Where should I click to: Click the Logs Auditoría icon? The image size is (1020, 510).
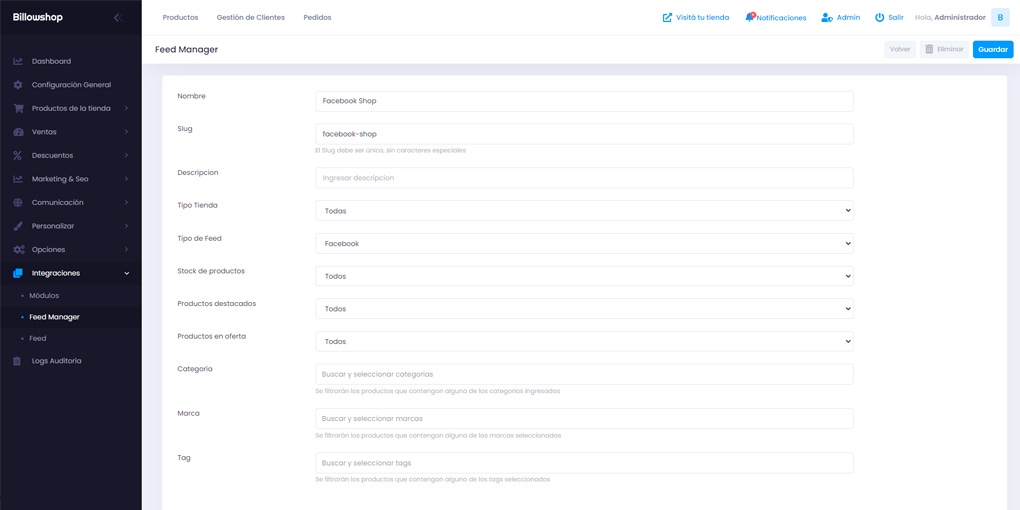[x=18, y=361]
